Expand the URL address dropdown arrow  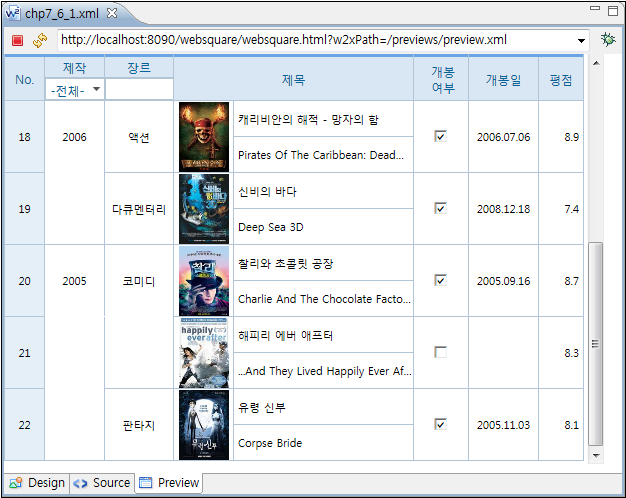click(581, 40)
